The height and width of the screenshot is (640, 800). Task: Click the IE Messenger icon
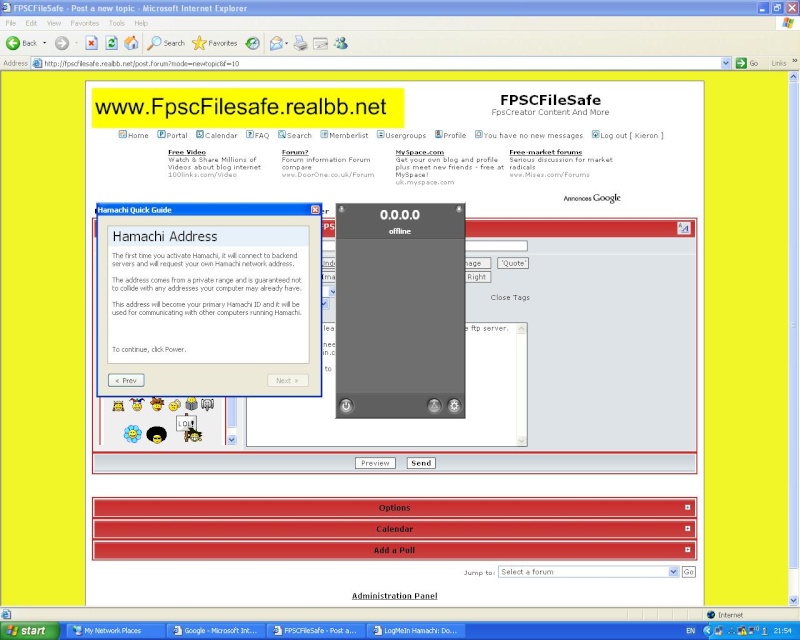pyautogui.click(x=341, y=43)
